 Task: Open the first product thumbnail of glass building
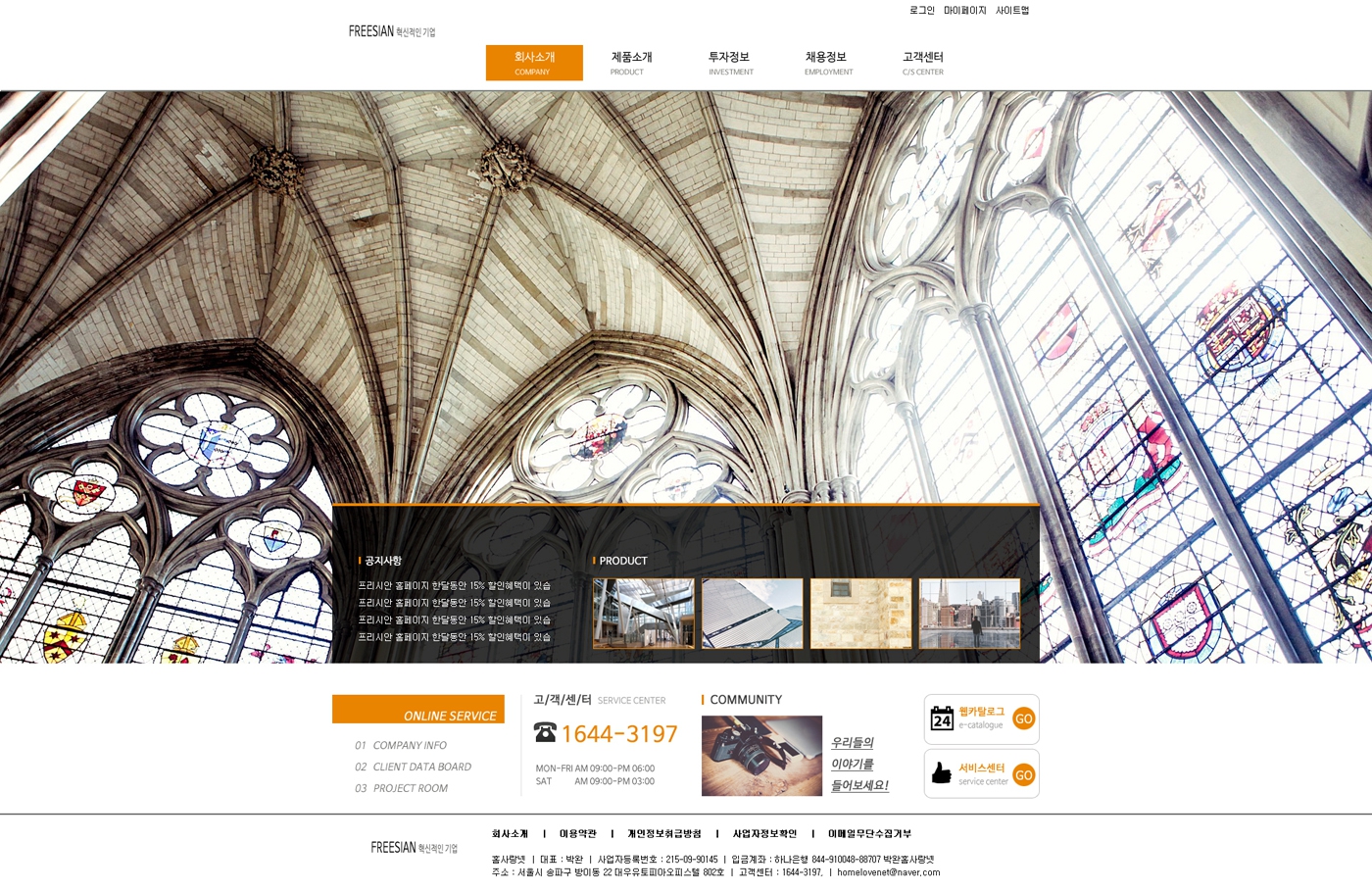(643, 614)
